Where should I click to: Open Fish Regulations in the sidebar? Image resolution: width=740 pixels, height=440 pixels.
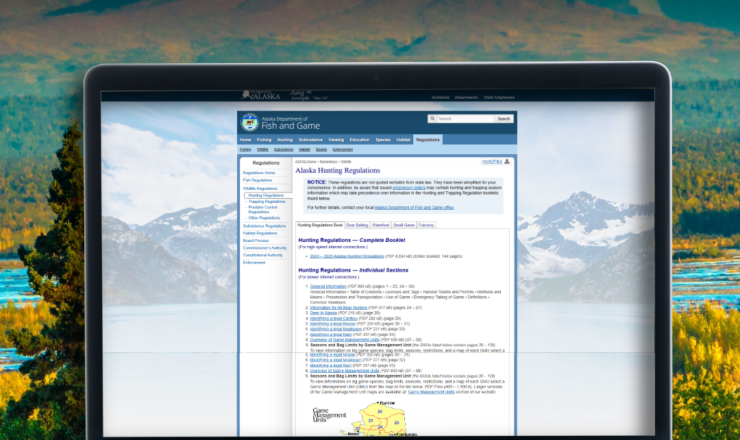click(257, 180)
